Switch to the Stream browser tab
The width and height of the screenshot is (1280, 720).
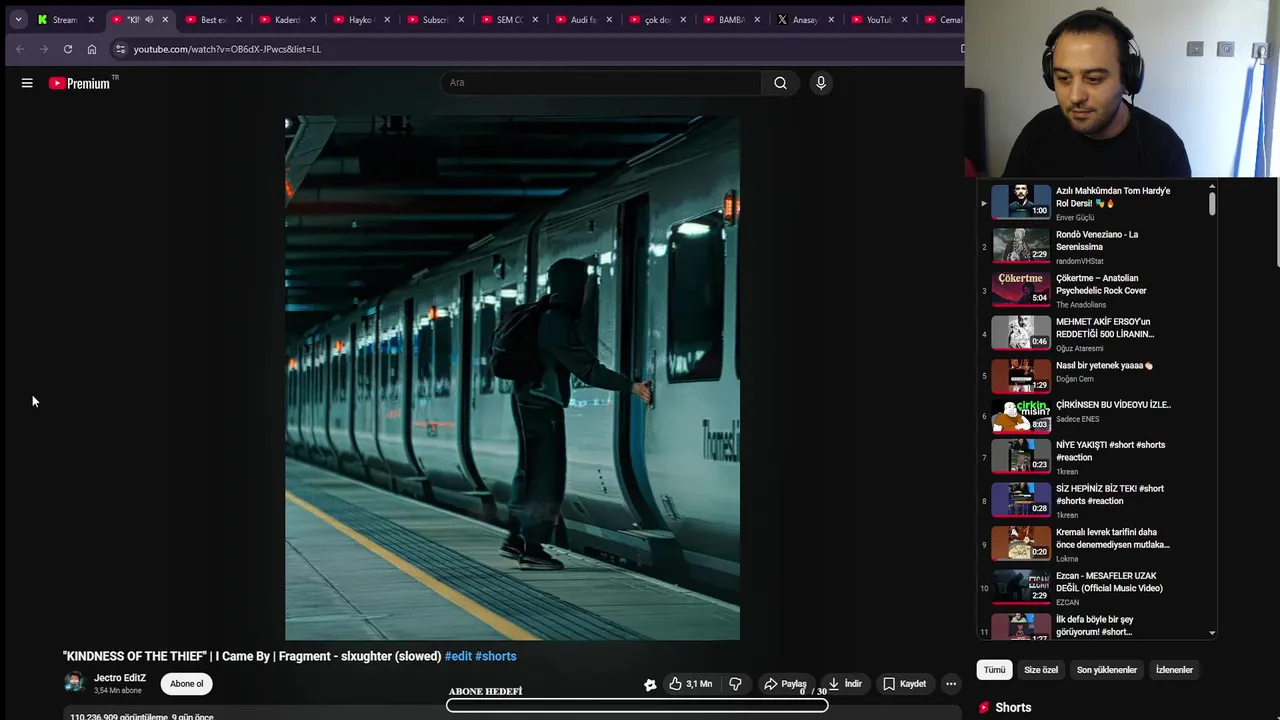pos(64,20)
